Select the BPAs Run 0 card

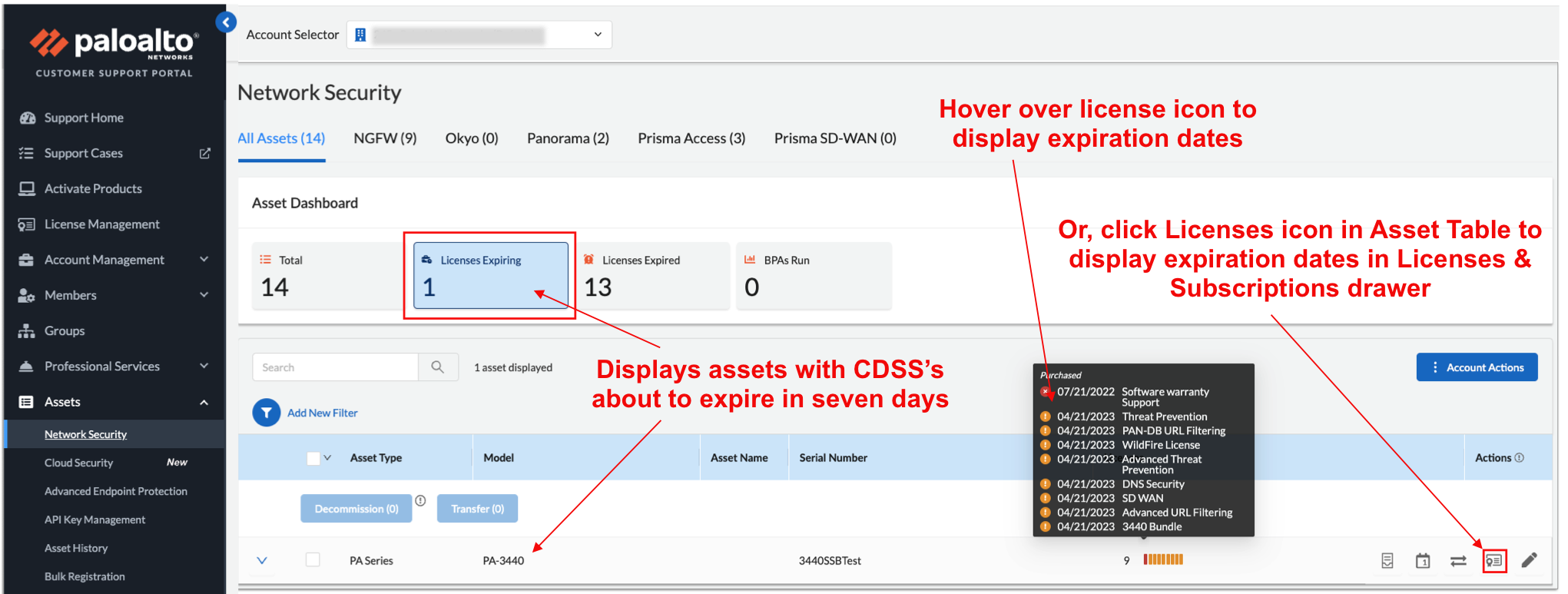coord(814,276)
